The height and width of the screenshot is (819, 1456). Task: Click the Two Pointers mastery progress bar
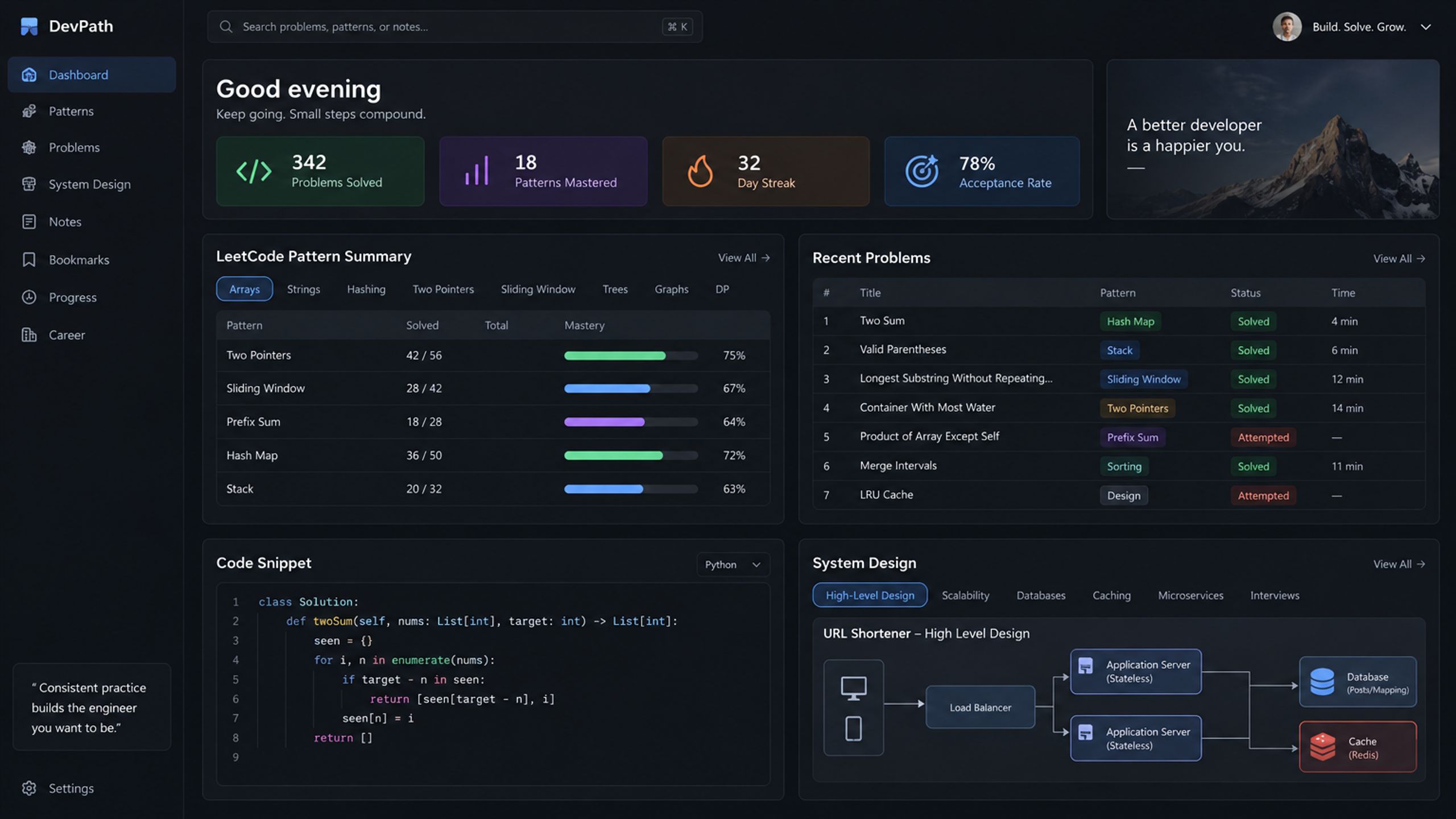tap(631, 355)
